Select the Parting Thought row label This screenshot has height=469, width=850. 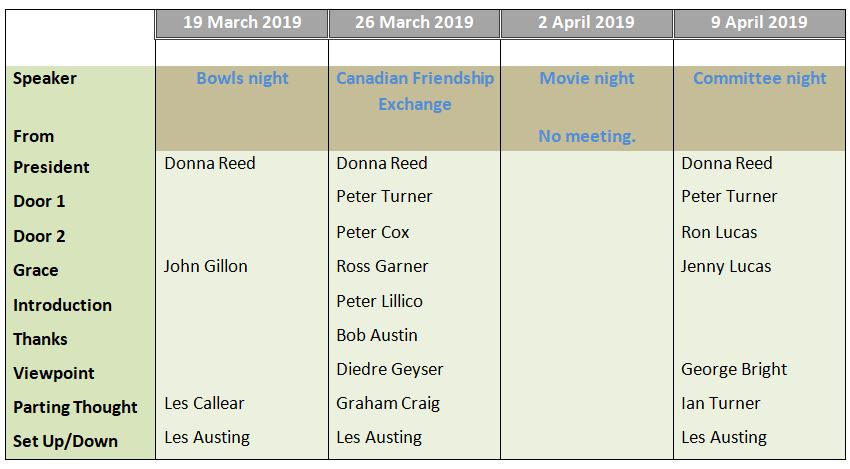(x=75, y=407)
